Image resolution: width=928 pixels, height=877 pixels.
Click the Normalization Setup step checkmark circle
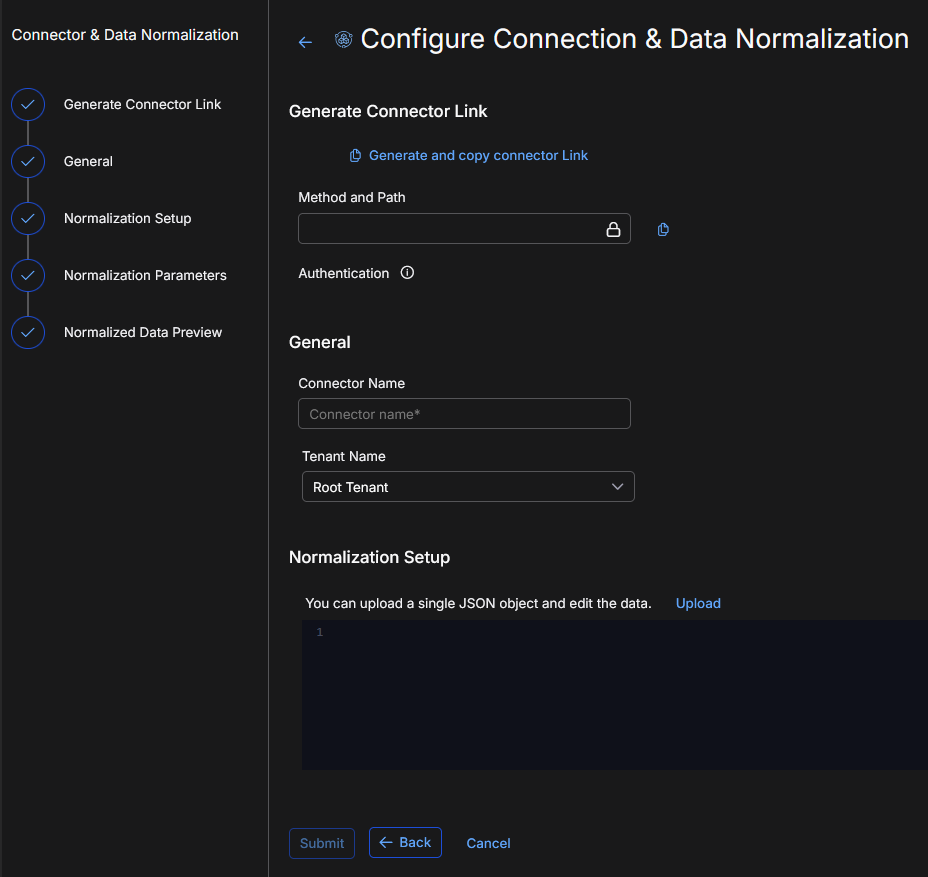point(28,218)
